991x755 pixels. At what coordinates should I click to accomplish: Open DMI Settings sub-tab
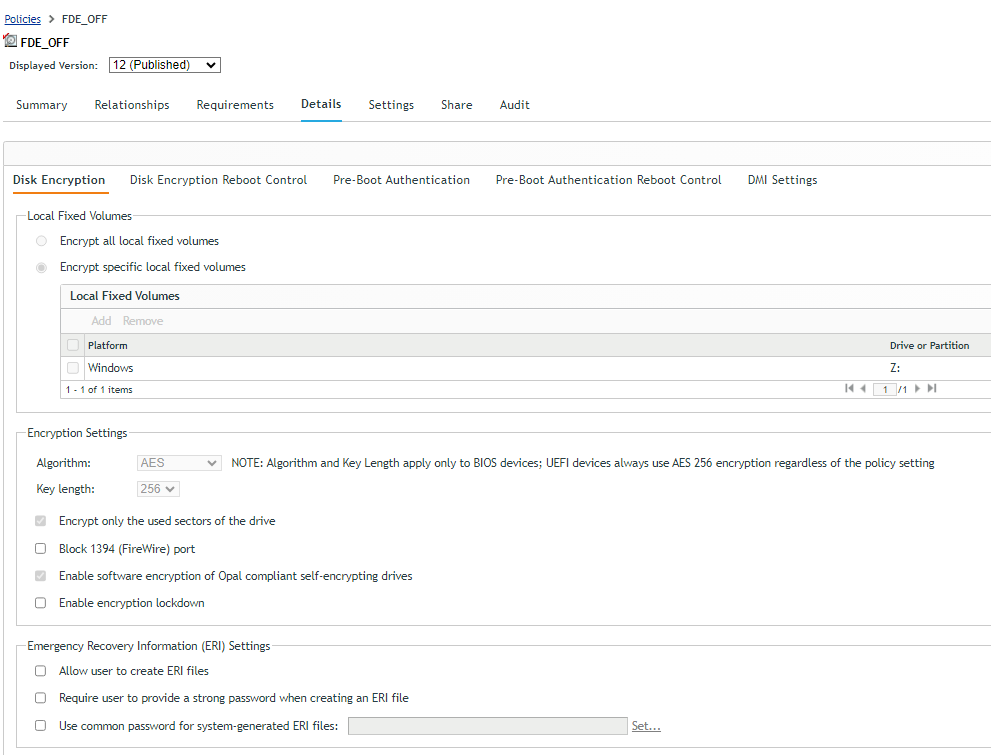[782, 180]
